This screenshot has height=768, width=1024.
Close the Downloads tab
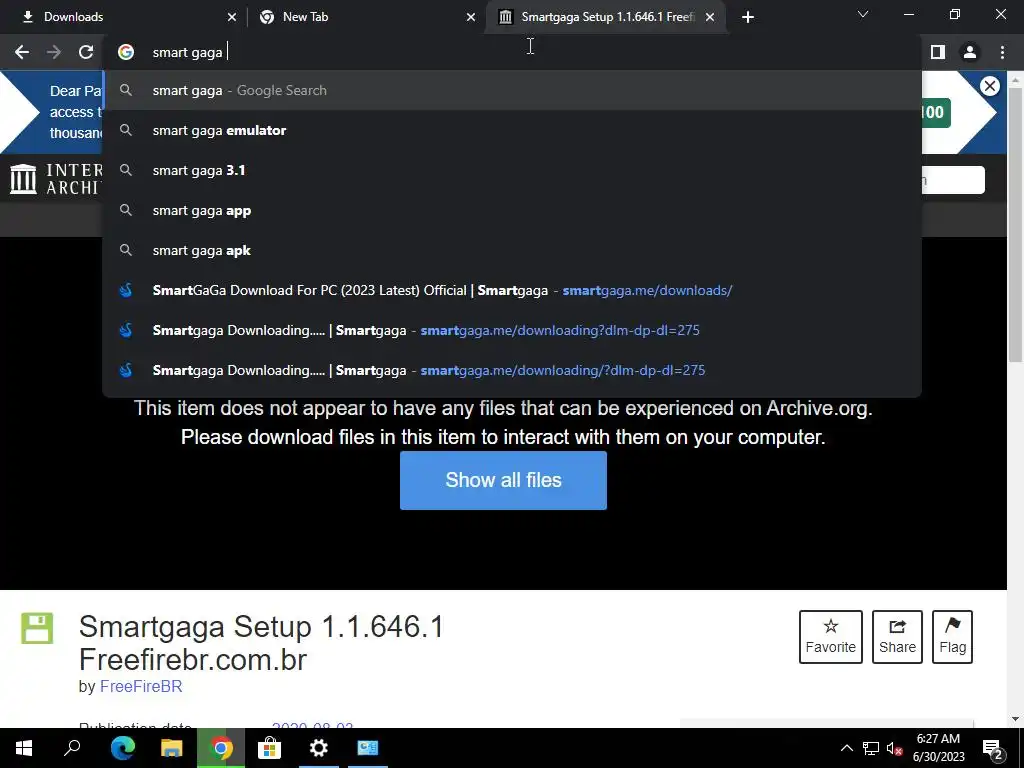(232, 17)
